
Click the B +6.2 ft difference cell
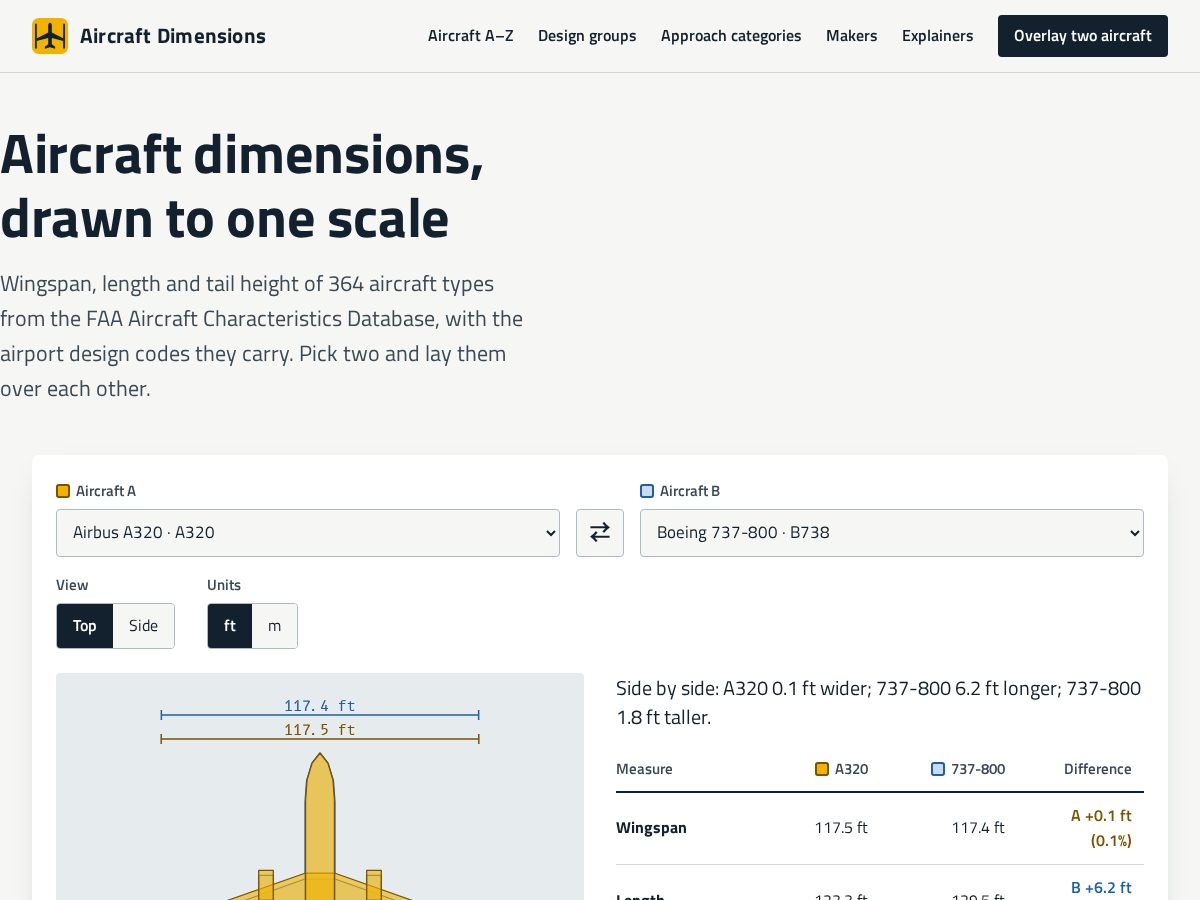(1101, 888)
